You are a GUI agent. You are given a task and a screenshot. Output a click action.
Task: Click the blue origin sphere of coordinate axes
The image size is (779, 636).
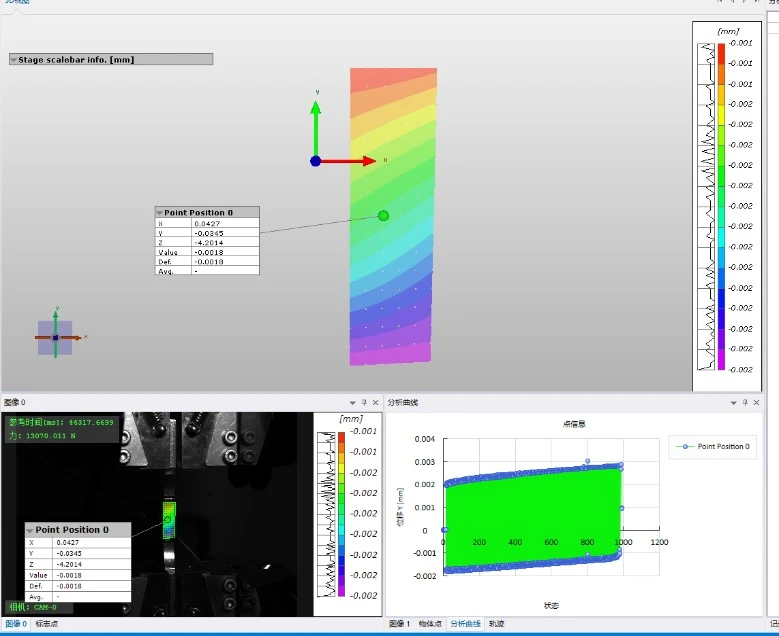(315, 160)
